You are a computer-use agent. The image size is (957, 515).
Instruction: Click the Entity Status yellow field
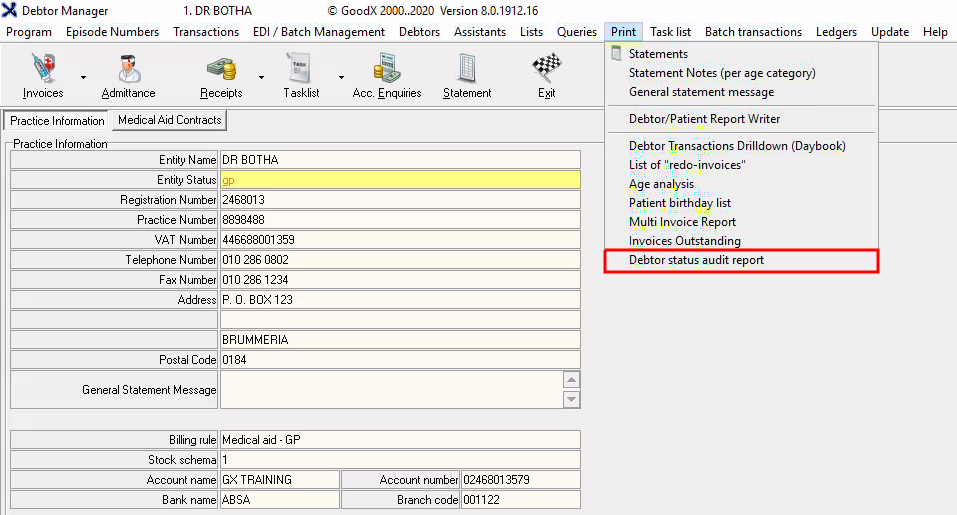point(399,180)
